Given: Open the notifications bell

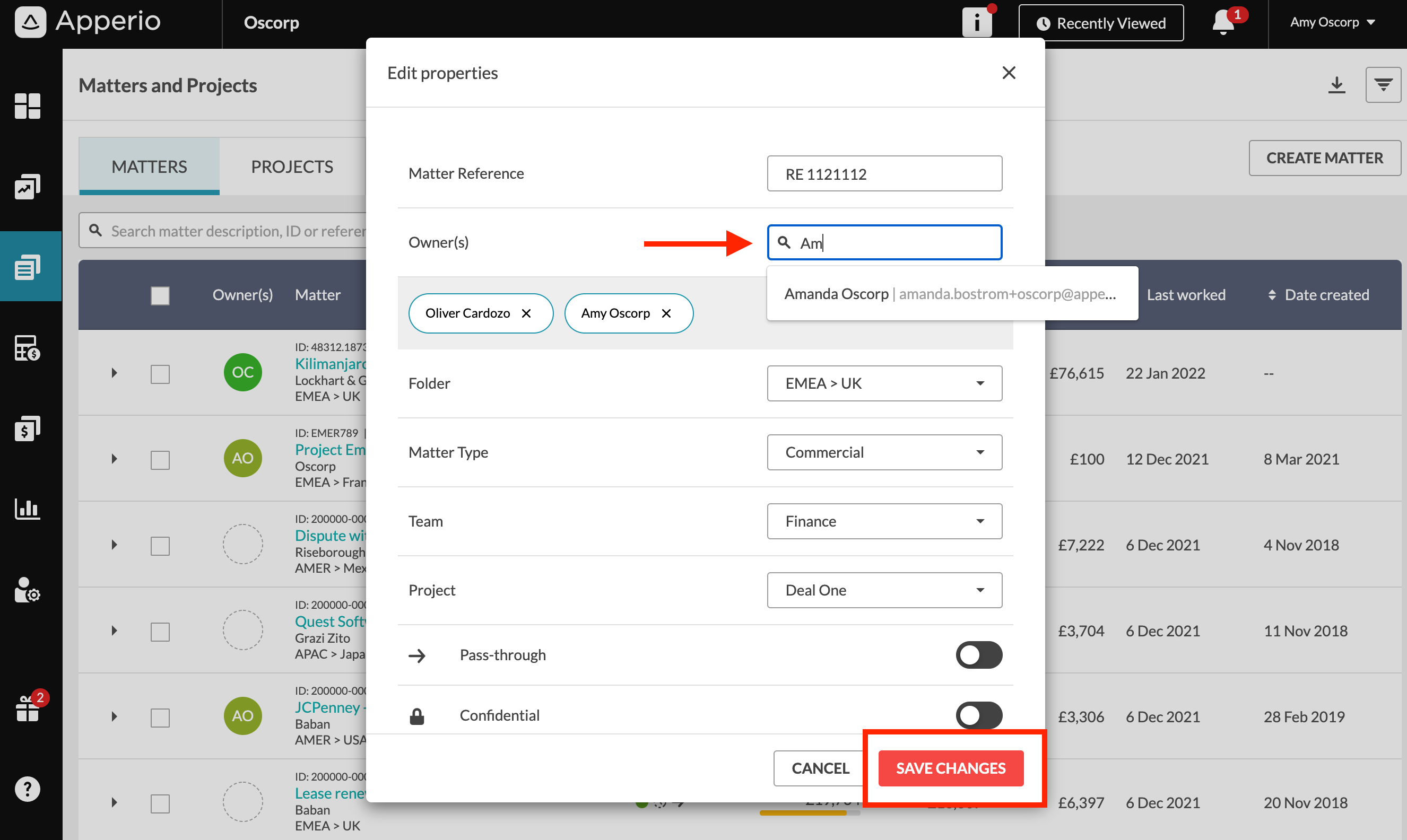Looking at the screenshot, I should pos(1223,23).
